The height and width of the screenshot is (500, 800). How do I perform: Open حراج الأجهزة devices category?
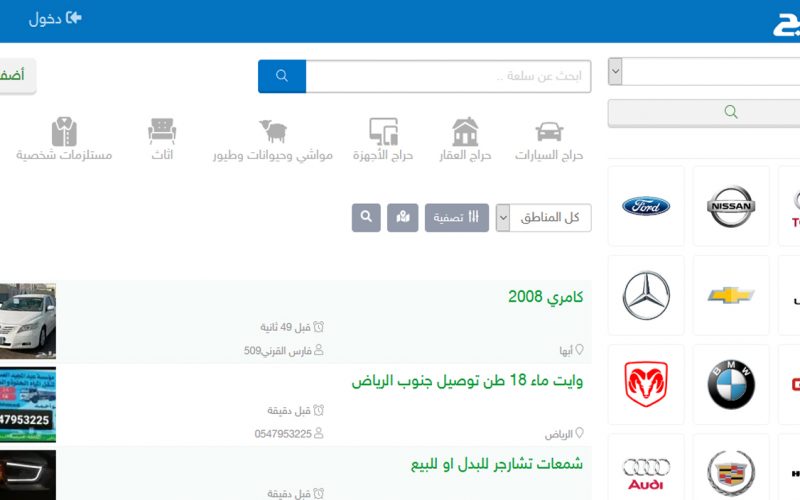(x=383, y=140)
